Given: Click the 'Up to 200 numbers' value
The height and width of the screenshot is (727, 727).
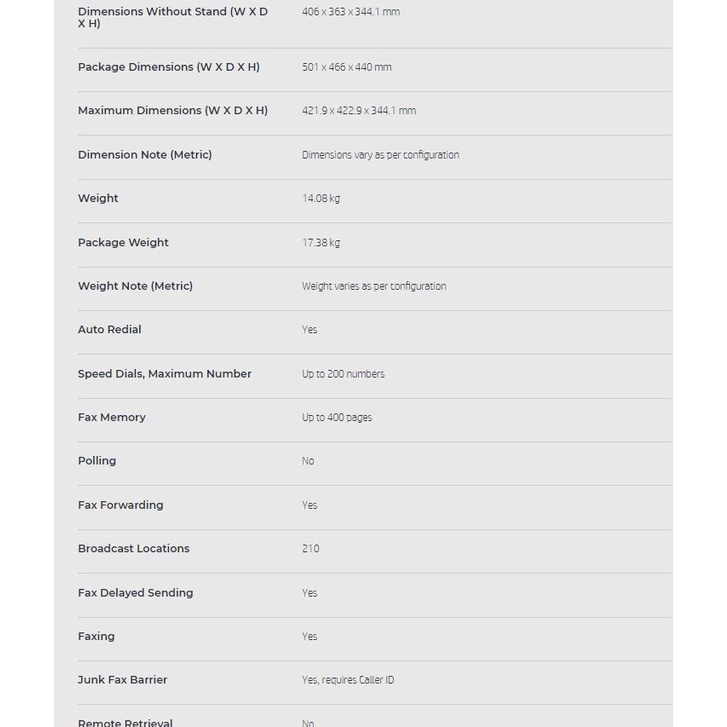Looking at the screenshot, I should pyautogui.click(x=343, y=374).
